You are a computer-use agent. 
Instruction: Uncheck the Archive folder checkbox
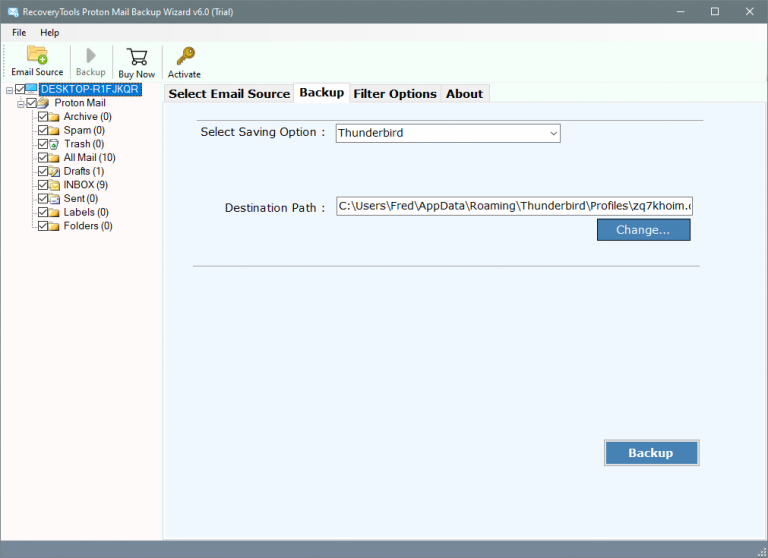[x=43, y=117]
